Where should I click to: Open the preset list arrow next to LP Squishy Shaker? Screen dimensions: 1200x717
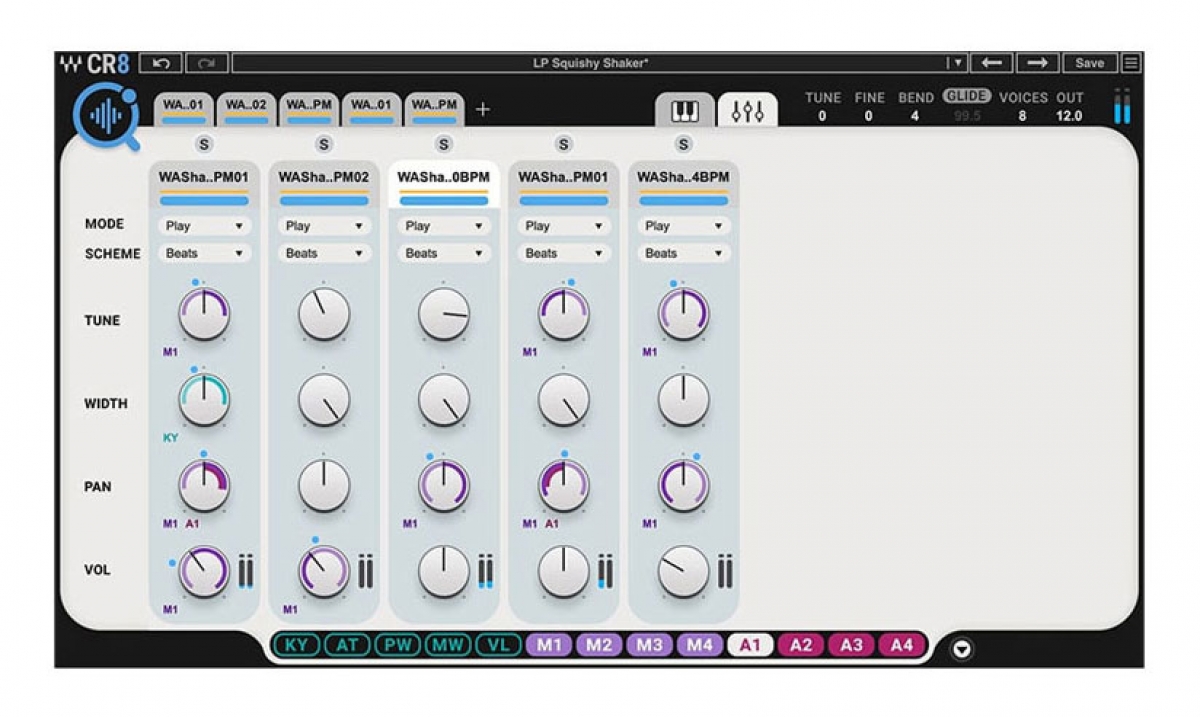point(957,63)
